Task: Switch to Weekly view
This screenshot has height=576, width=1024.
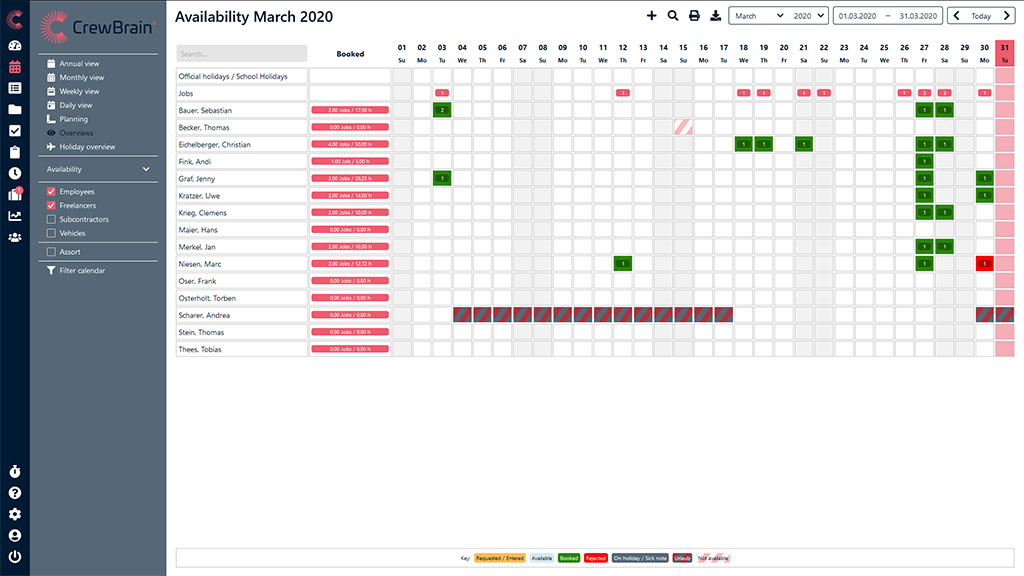Action: pos(79,91)
